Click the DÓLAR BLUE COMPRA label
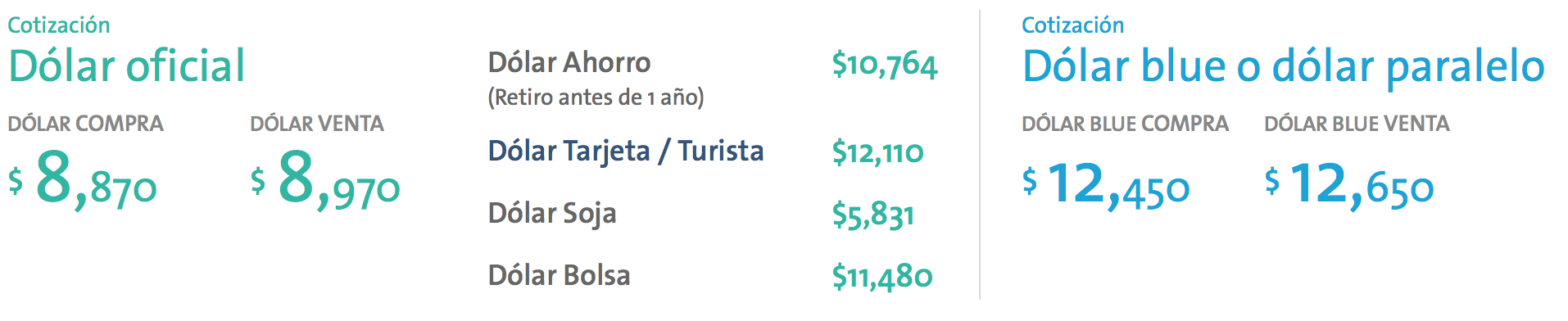Image resolution: width=1568 pixels, height=321 pixels. point(1126,124)
